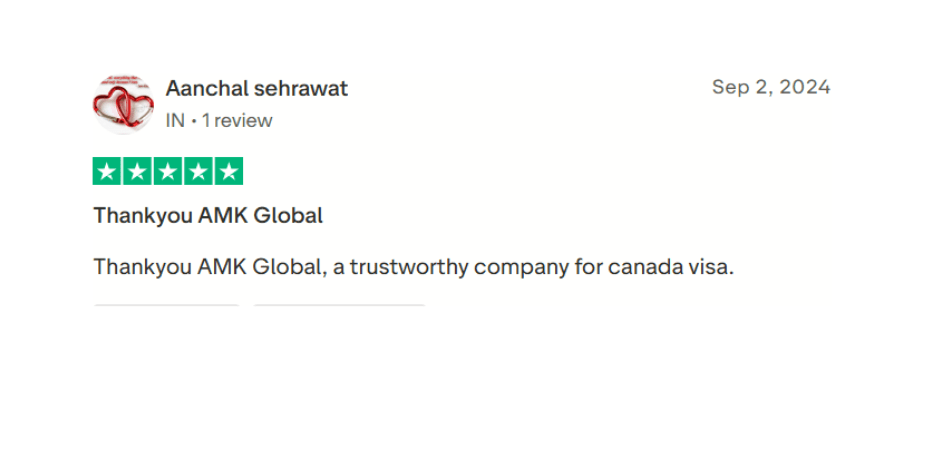This screenshot has width=940, height=450.
Task: Select the fifth rating star
Action: pos(229,171)
